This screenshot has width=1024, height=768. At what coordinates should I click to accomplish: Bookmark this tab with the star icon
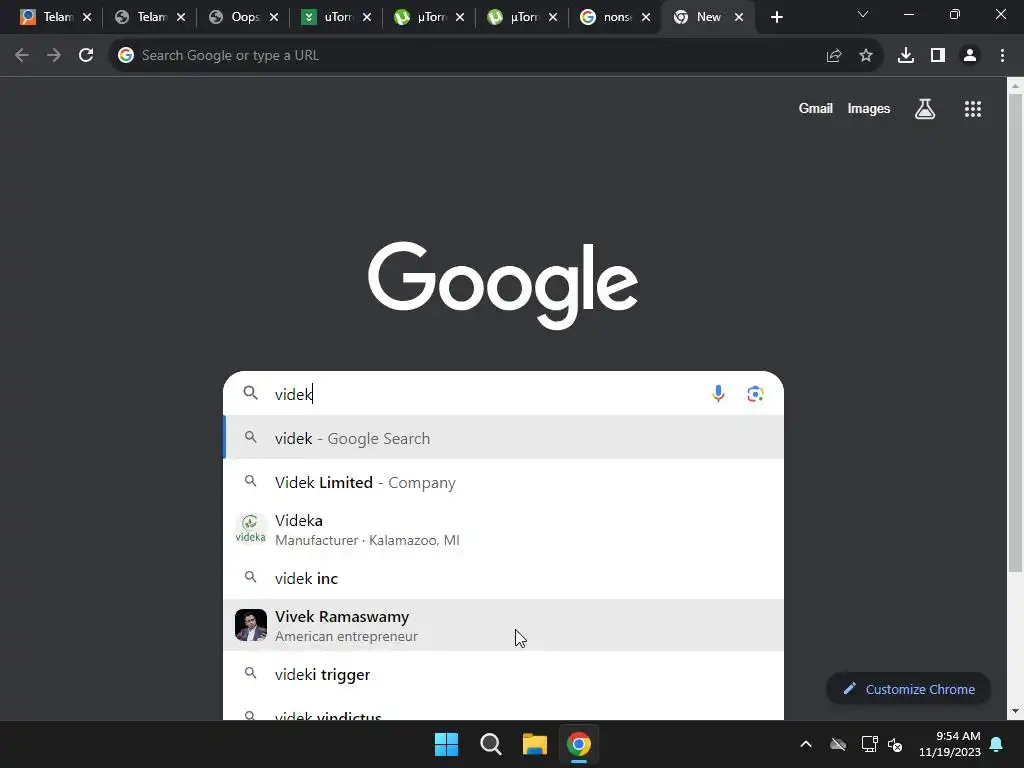point(866,56)
